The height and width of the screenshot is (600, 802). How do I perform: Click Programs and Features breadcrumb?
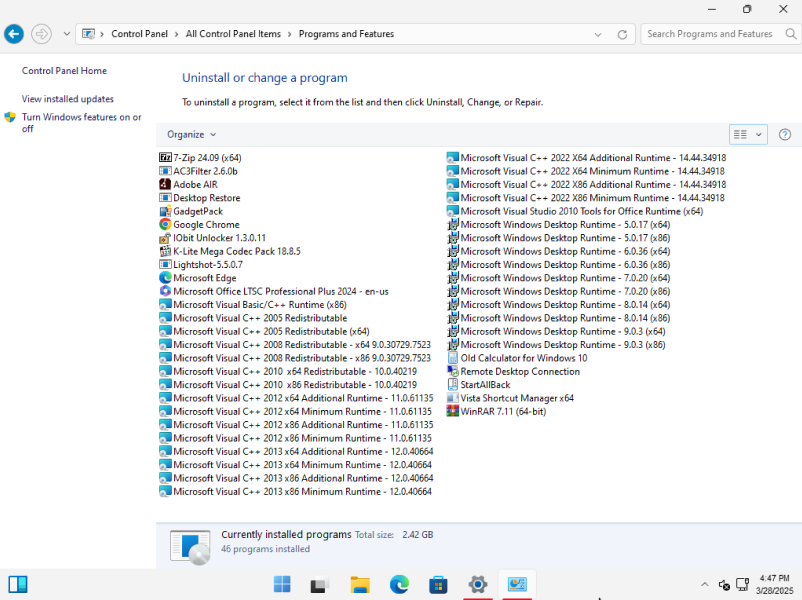pos(346,34)
